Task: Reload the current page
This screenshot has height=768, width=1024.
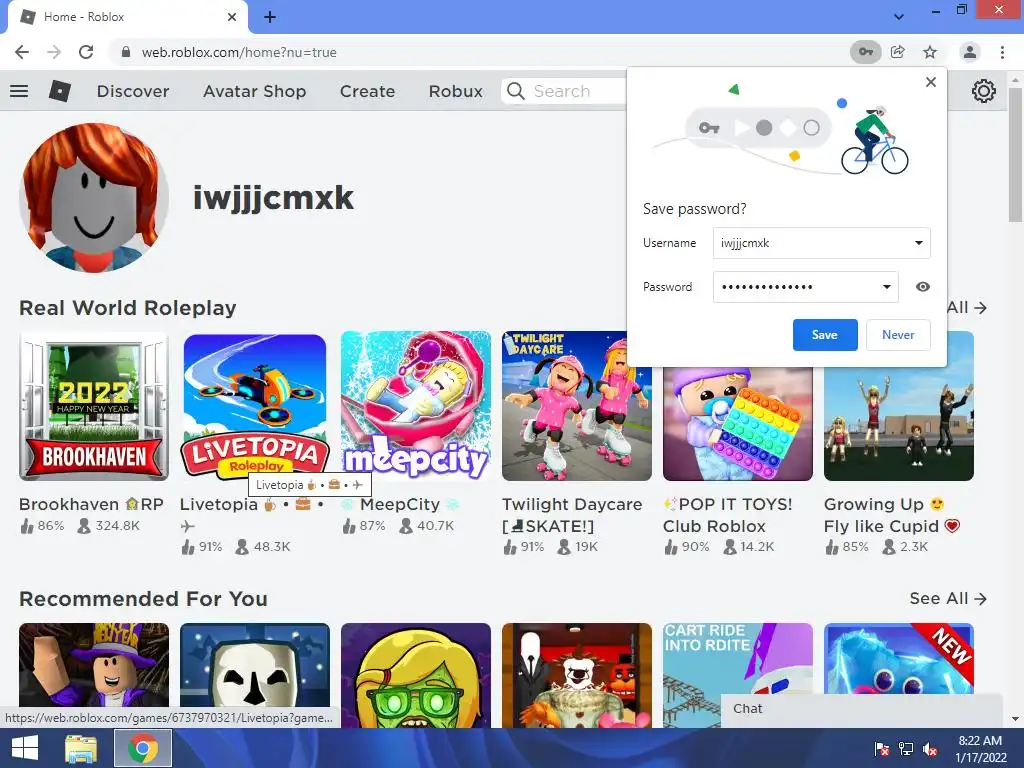Action: (86, 52)
